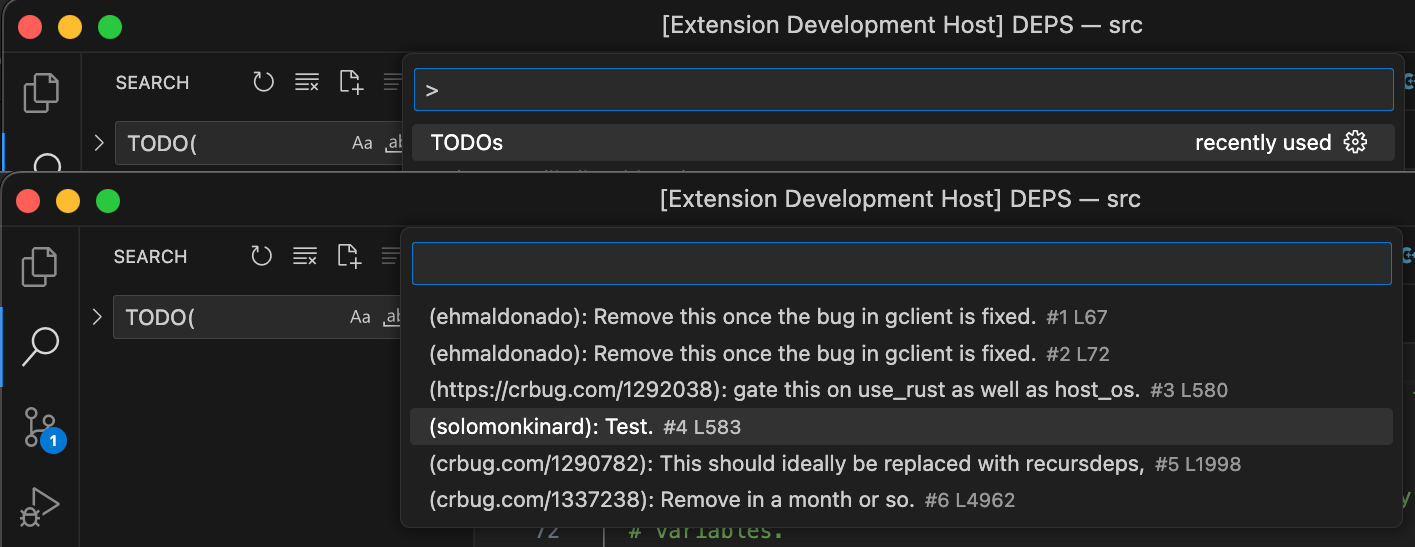Expand the replace chevron beside upper TODO( field

coord(99,143)
